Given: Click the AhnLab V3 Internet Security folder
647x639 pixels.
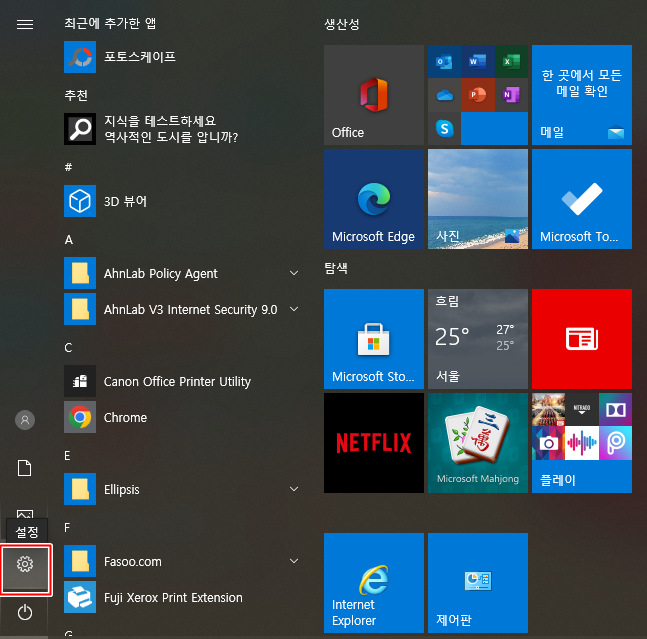Looking at the screenshot, I should [x=184, y=309].
